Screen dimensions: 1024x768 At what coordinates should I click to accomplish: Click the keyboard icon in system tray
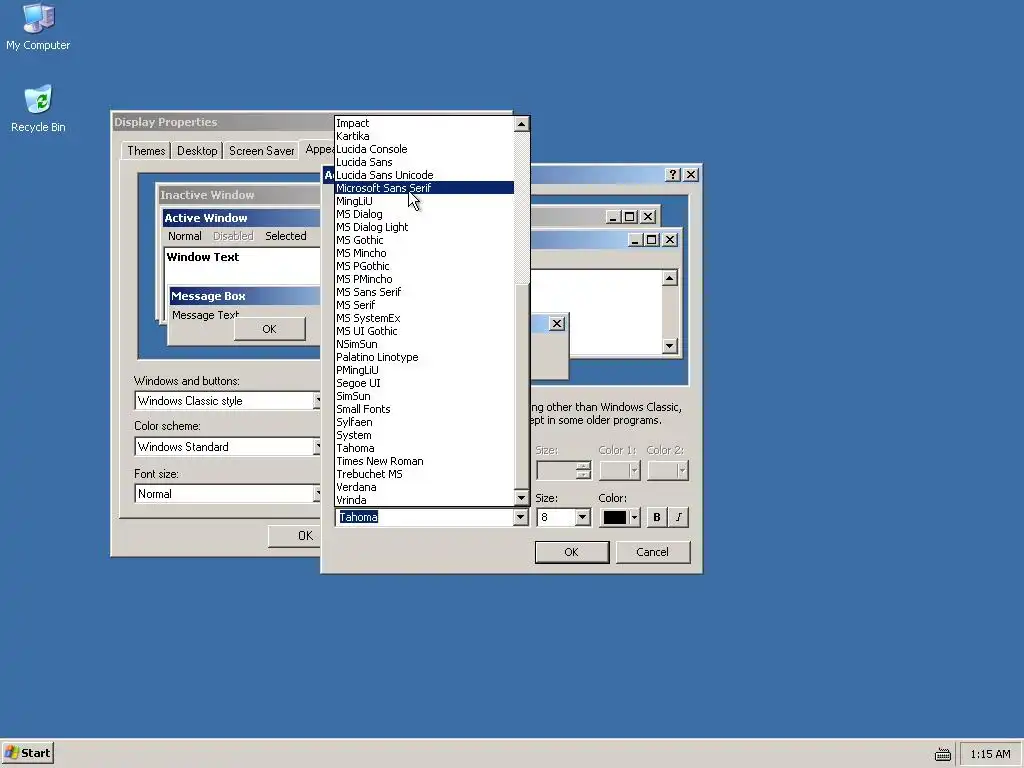[942, 754]
